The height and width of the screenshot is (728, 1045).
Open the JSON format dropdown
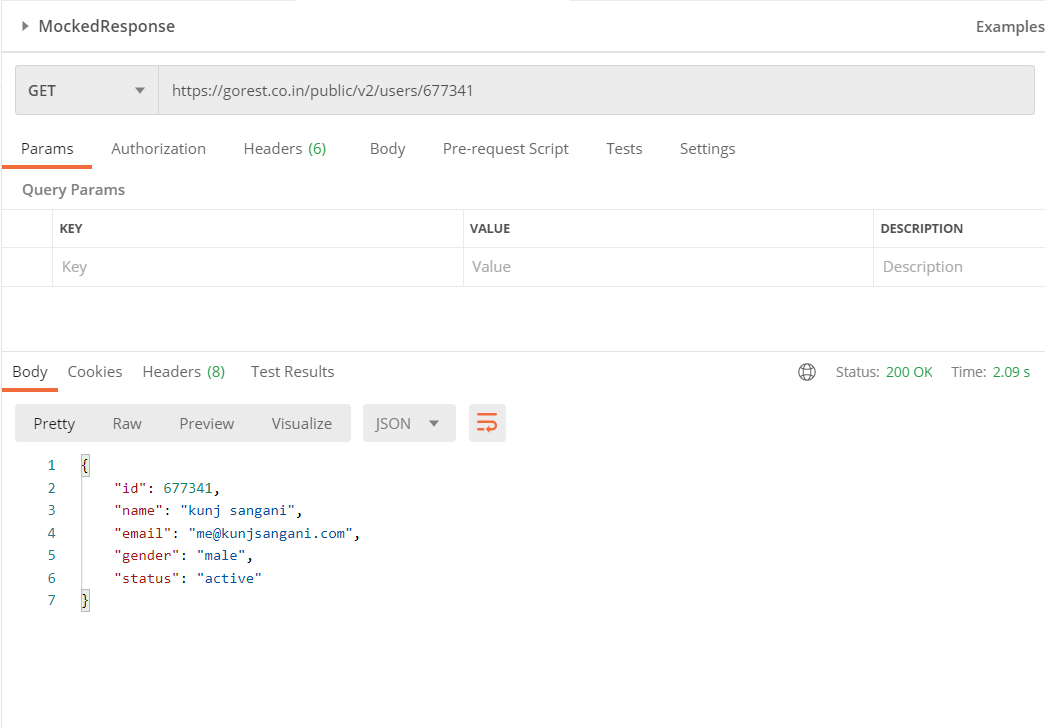[408, 423]
